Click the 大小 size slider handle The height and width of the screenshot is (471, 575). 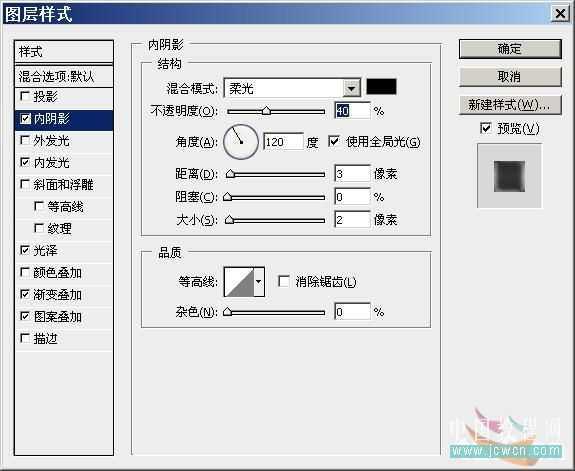pos(229,220)
